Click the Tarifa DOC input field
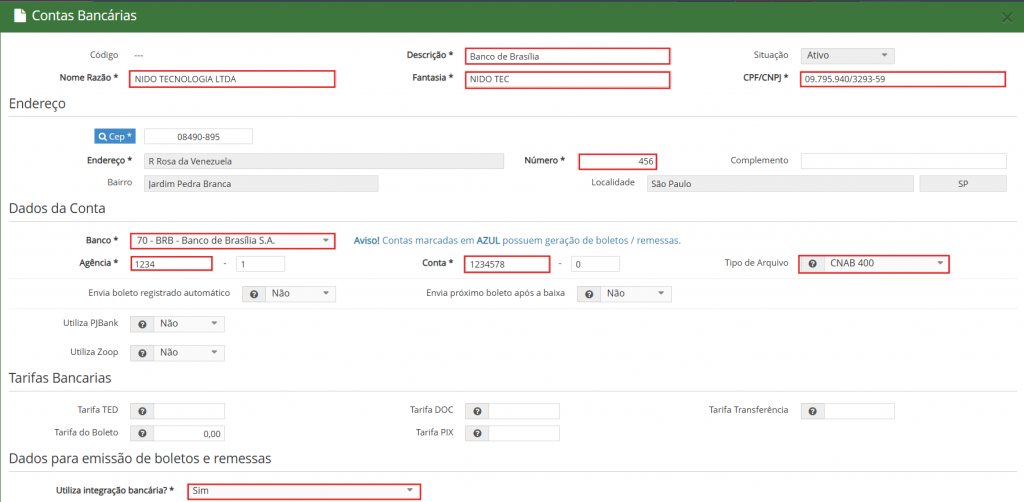This screenshot has height=502, width=1024. click(524, 411)
